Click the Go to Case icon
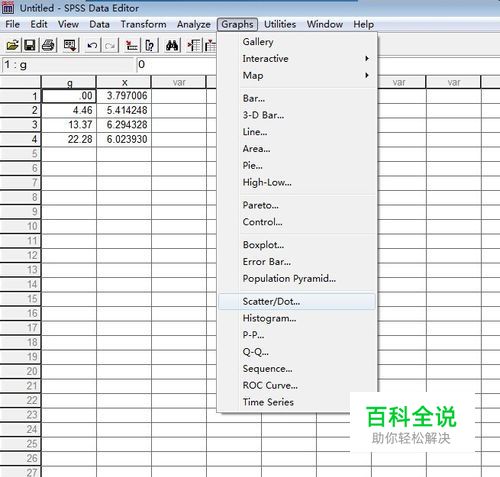500x477 pixels. pyautogui.click(x=131, y=45)
